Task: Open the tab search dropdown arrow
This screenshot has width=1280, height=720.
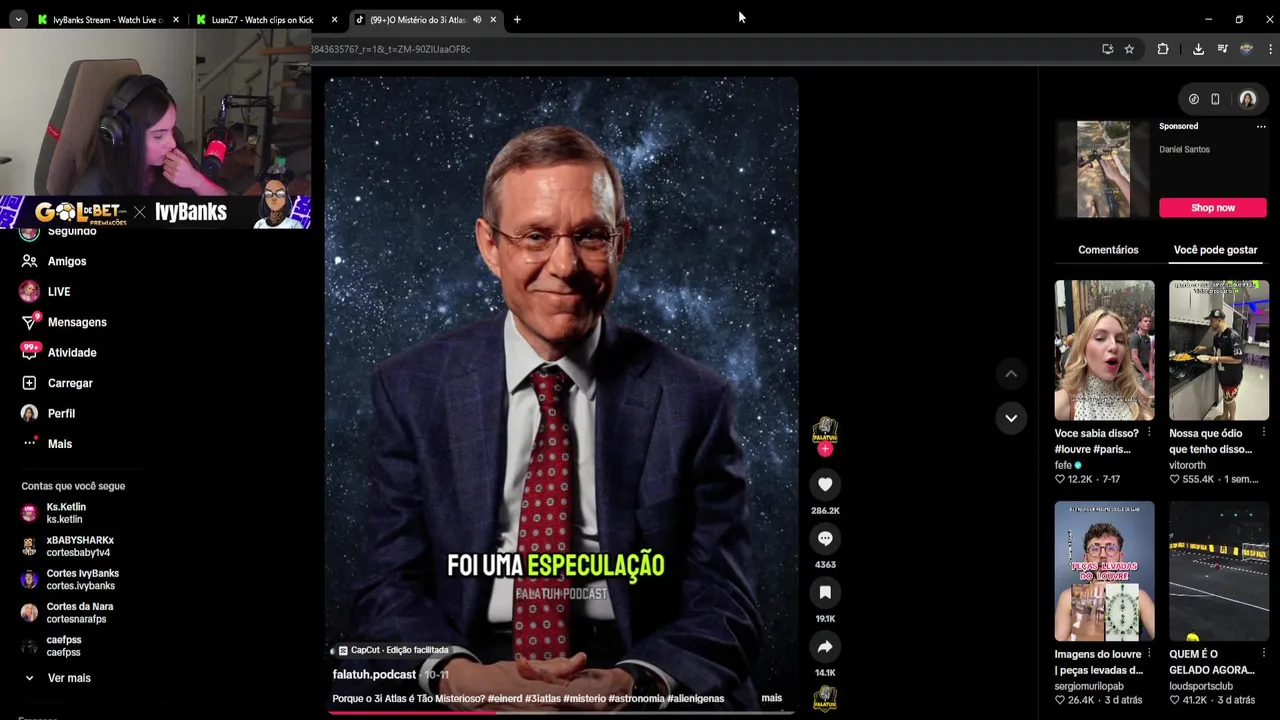Action: [18, 20]
